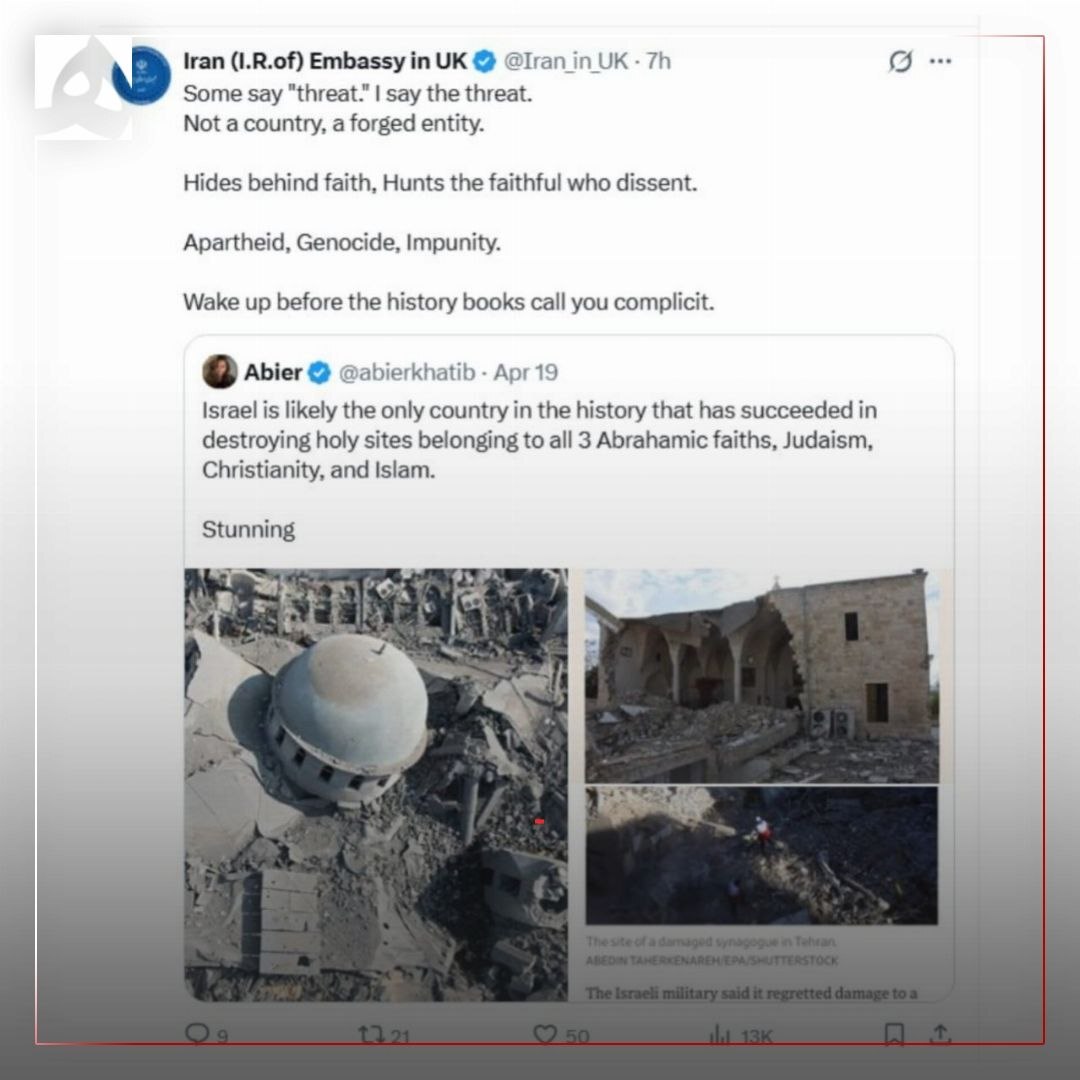Click the reply speech bubble icon
The width and height of the screenshot is (1080, 1080).
[198, 1033]
